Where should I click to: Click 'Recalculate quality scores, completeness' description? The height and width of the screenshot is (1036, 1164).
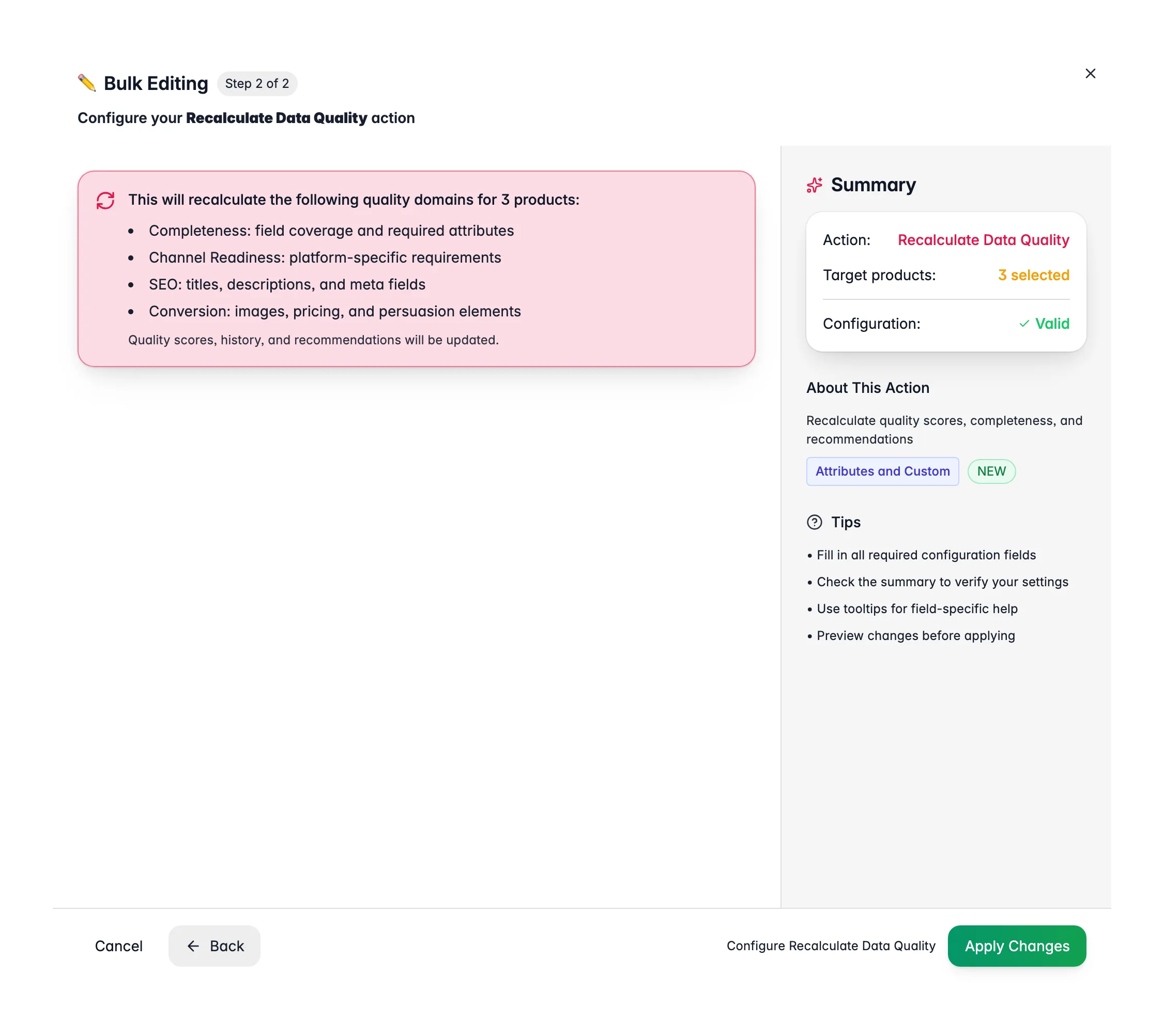pyautogui.click(x=944, y=430)
